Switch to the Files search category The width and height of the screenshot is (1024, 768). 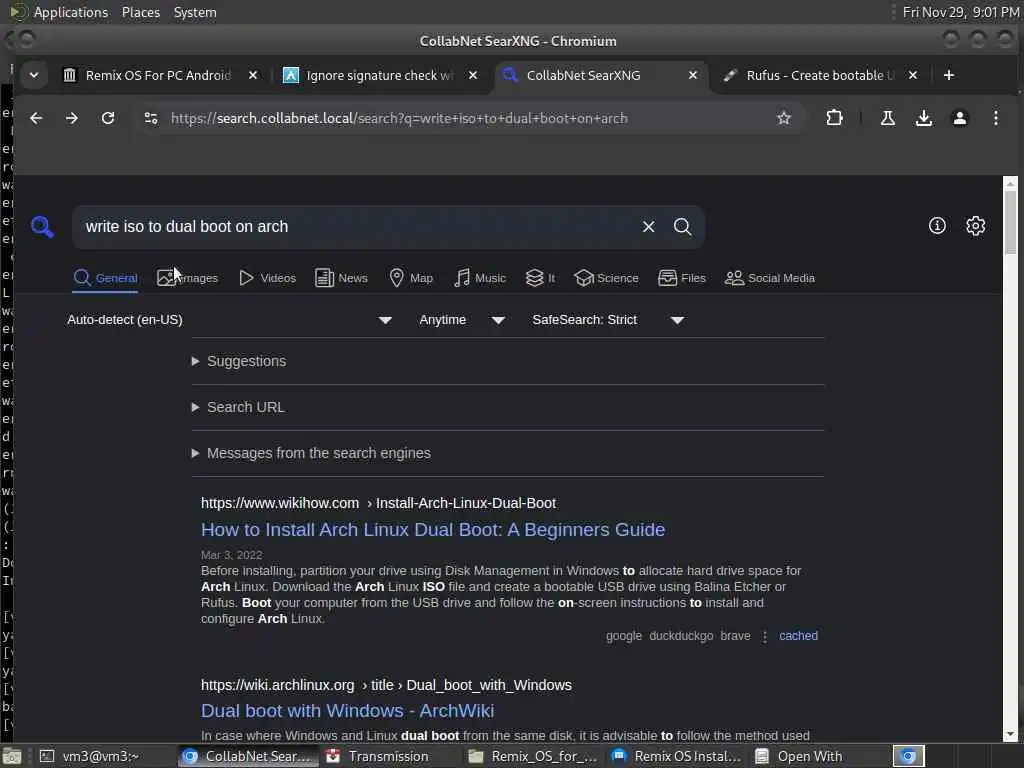682,278
